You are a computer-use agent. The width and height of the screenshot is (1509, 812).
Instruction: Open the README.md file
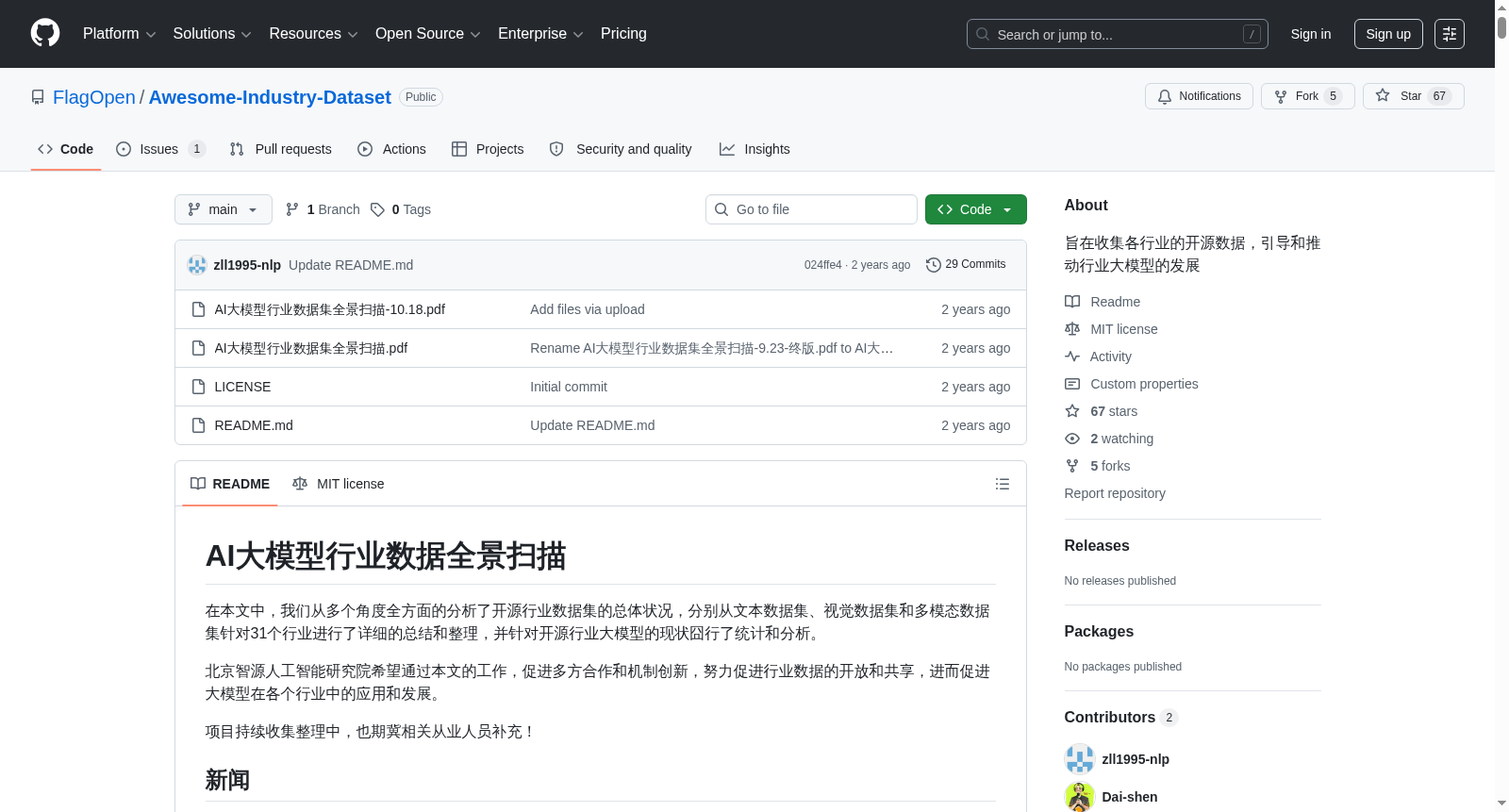tap(254, 425)
